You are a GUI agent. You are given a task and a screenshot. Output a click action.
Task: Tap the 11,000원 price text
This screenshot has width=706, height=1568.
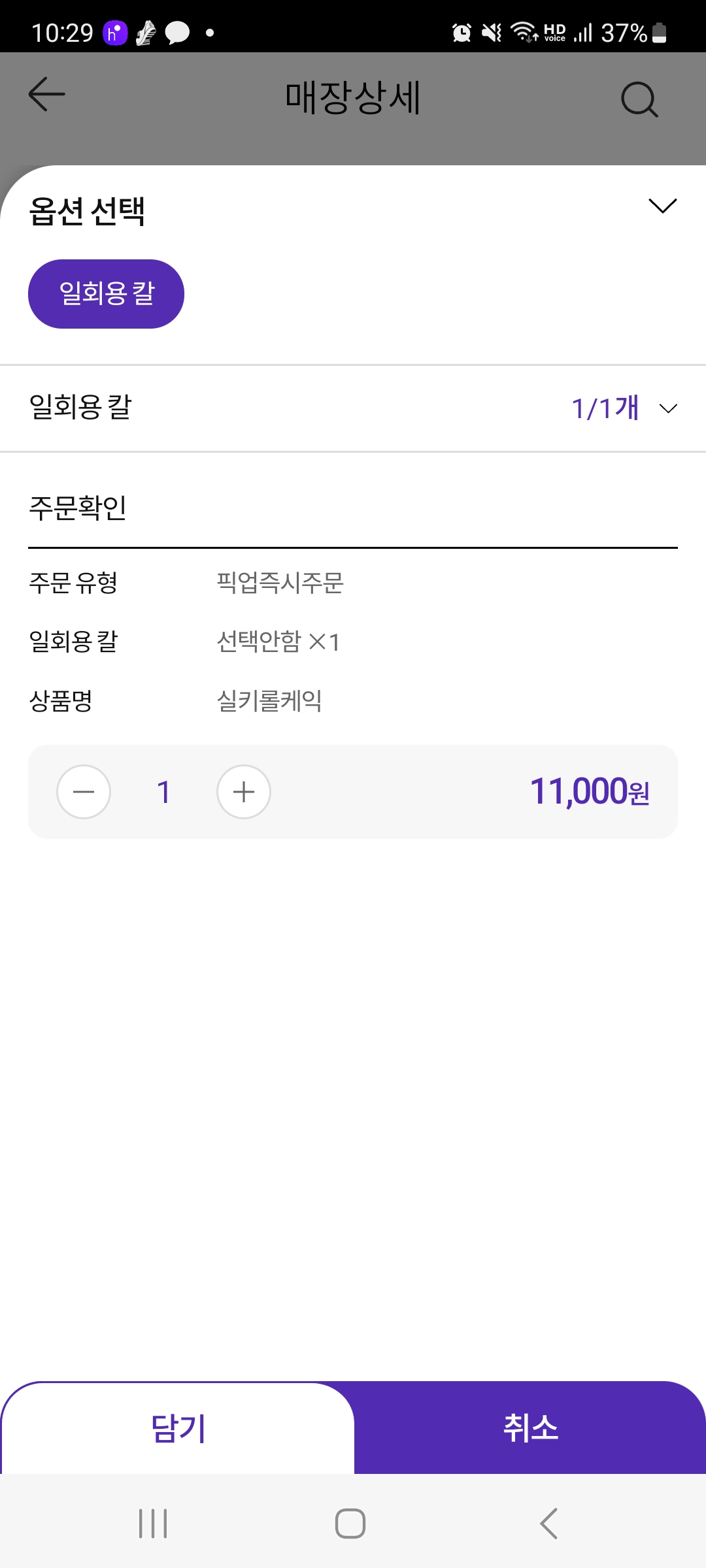pyautogui.click(x=589, y=792)
